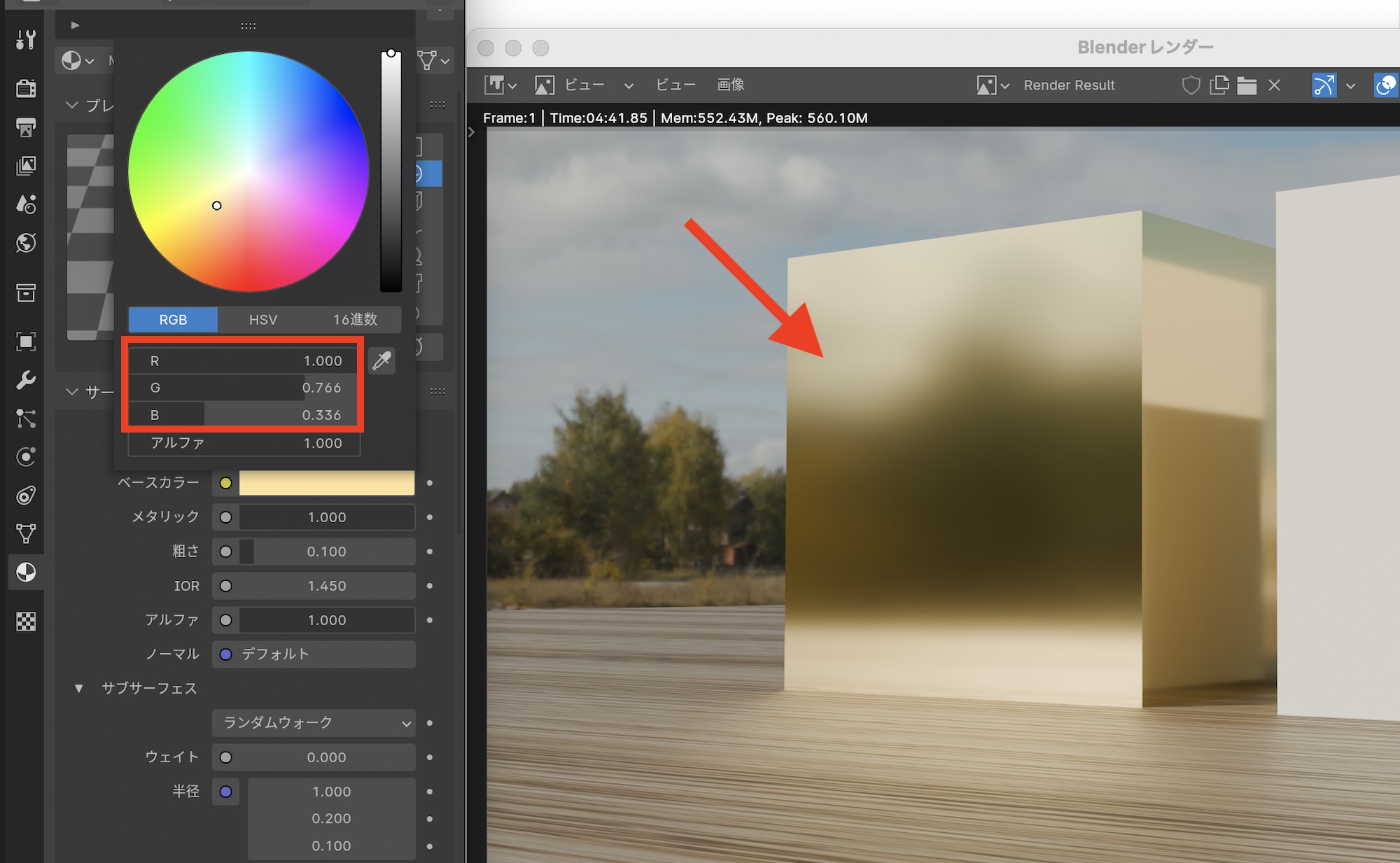This screenshot has width=1400, height=863.
Task: Select the RGB color mode
Action: [x=173, y=320]
